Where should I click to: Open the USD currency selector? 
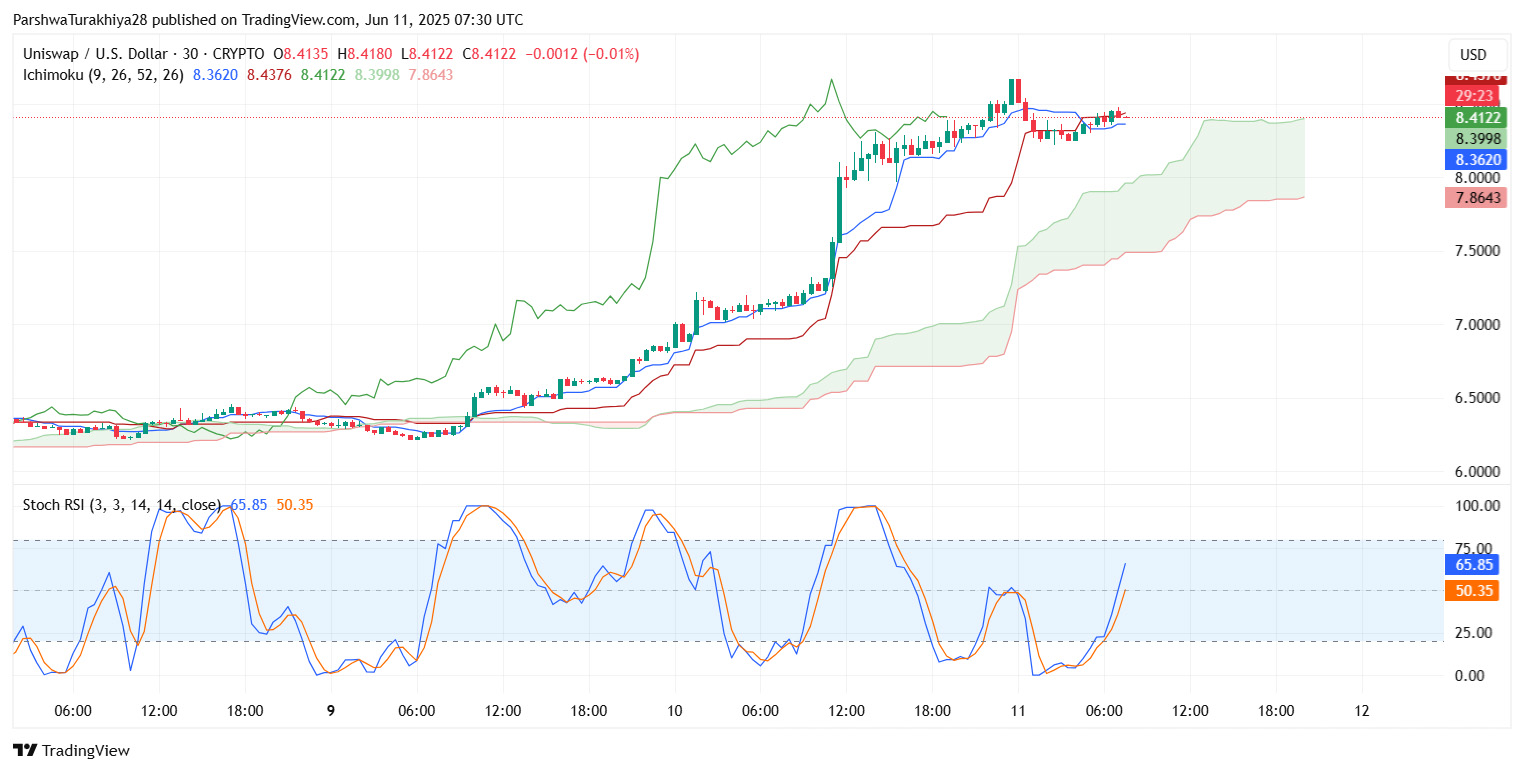click(1474, 55)
